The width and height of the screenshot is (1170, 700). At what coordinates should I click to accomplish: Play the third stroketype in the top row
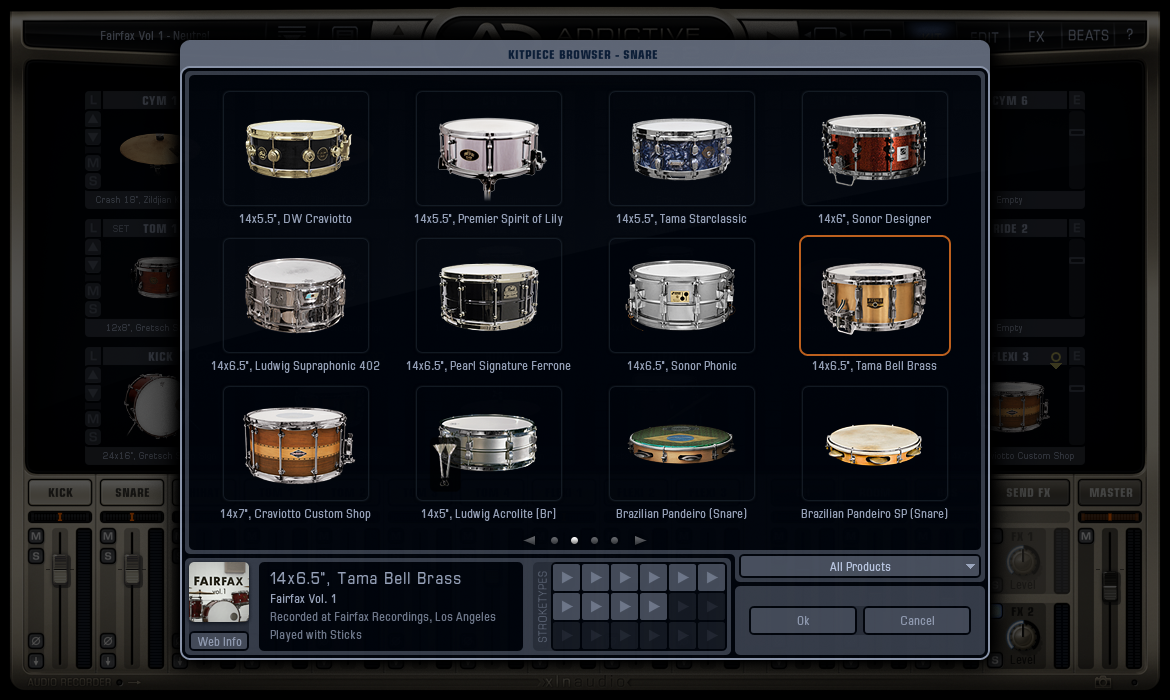point(625,578)
